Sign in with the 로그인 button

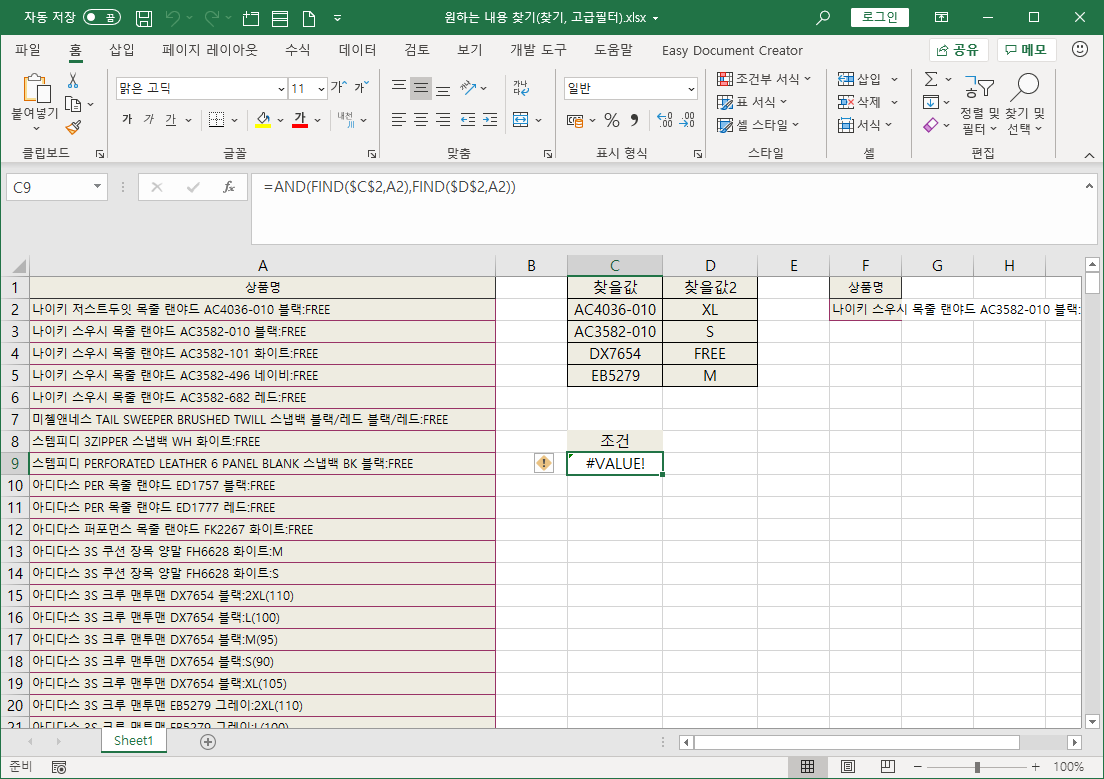[879, 17]
